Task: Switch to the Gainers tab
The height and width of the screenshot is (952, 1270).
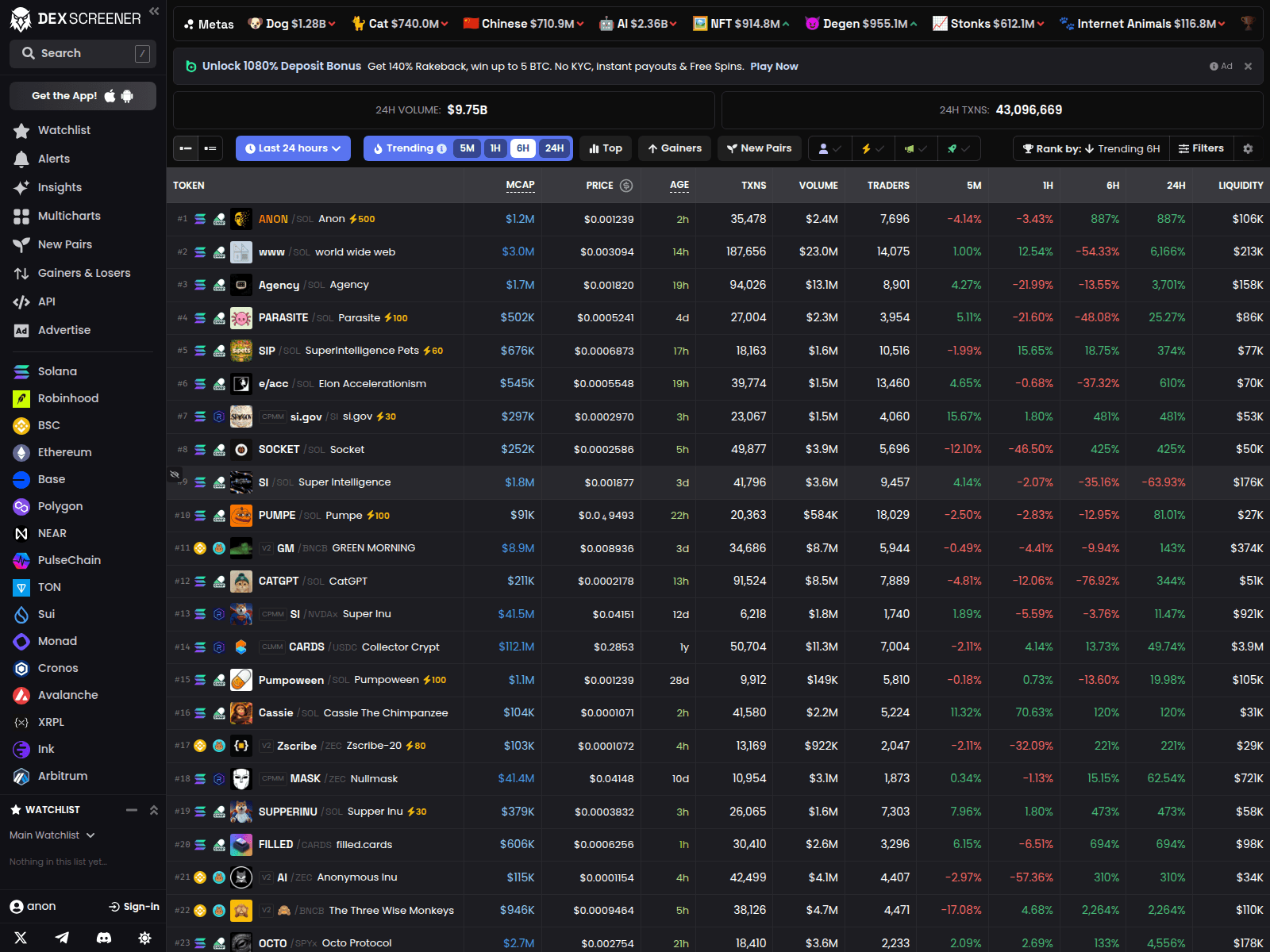Action: pyautogui.click(x=675, y=148)
